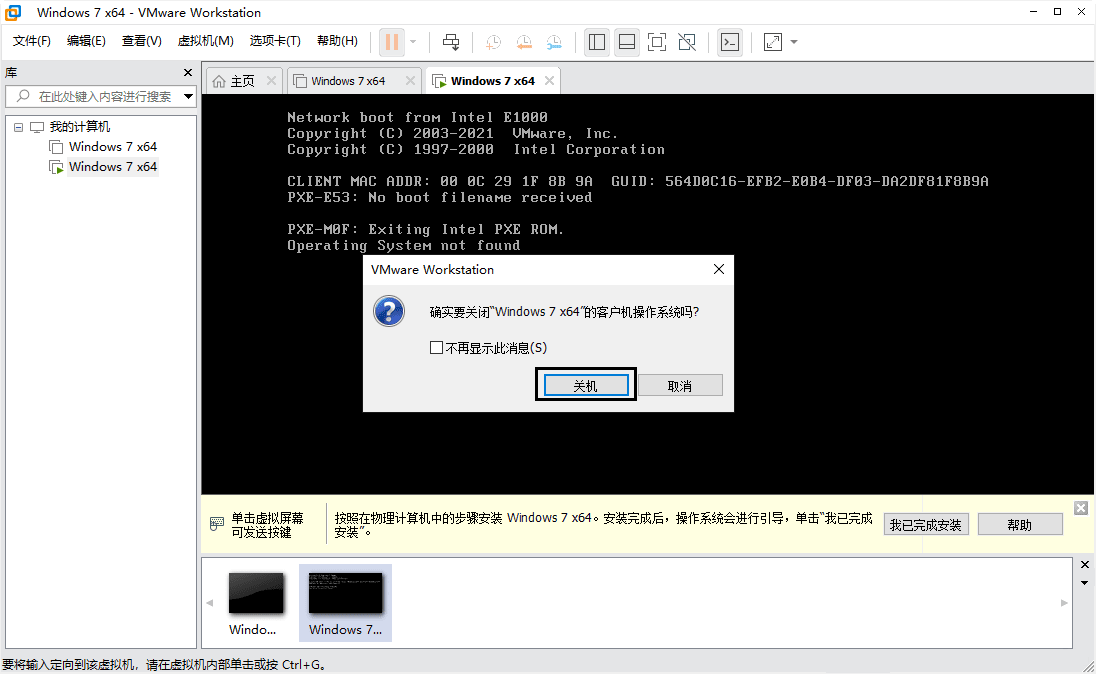
Task: Click thumbnail bar right arrow
Action: click(x=1064, y=603)
